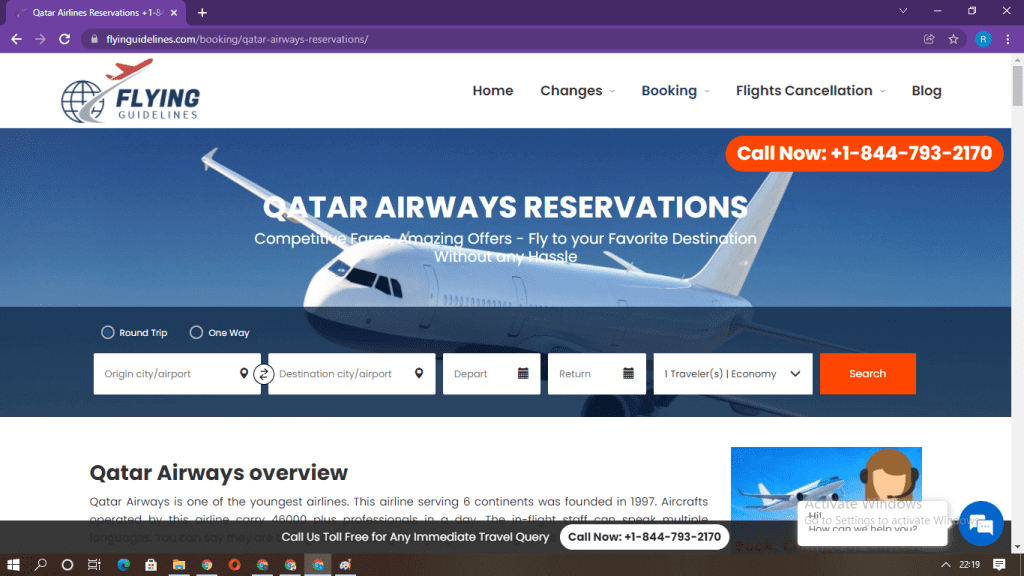This screenshot has width=1024, height=576.
Task: Open the Traveler(s) Economy dropdown
Action: click(733, 374)
